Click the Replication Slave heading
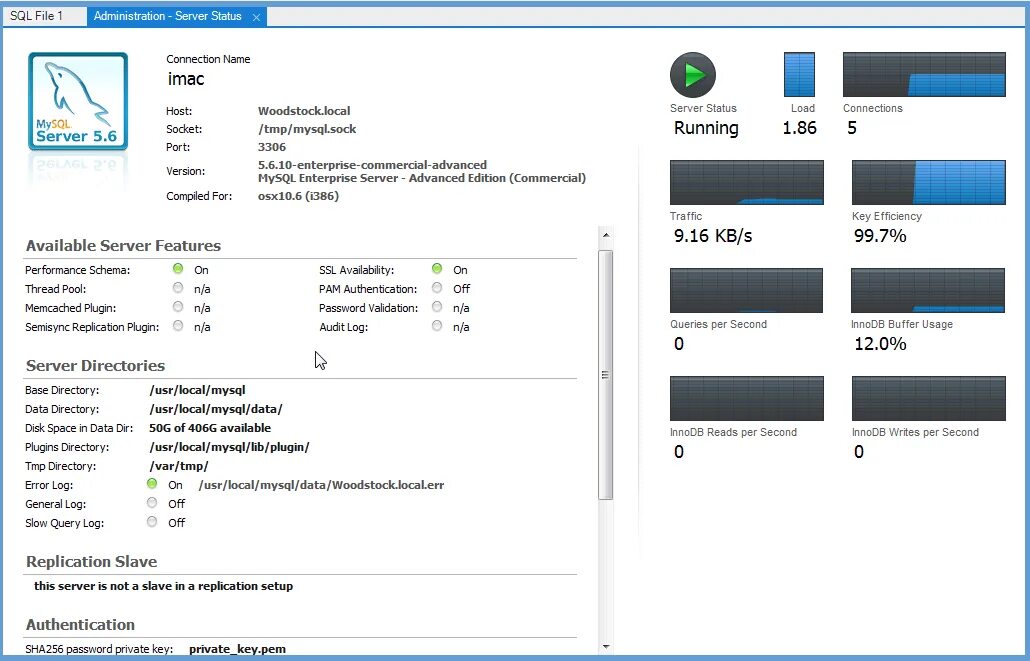The height and width of the screenshot is (661, 1030). point(91,562)
